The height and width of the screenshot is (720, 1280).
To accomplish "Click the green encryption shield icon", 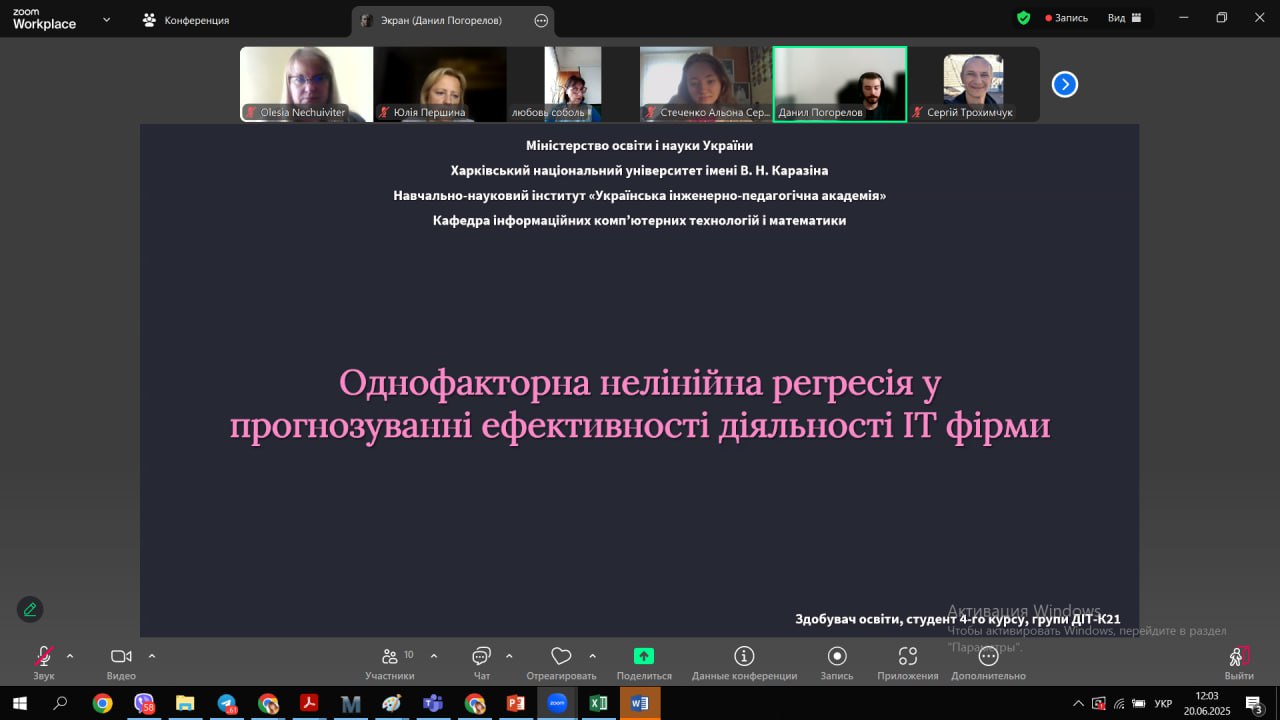I will pyautogui.click(x=1023, y=18).
